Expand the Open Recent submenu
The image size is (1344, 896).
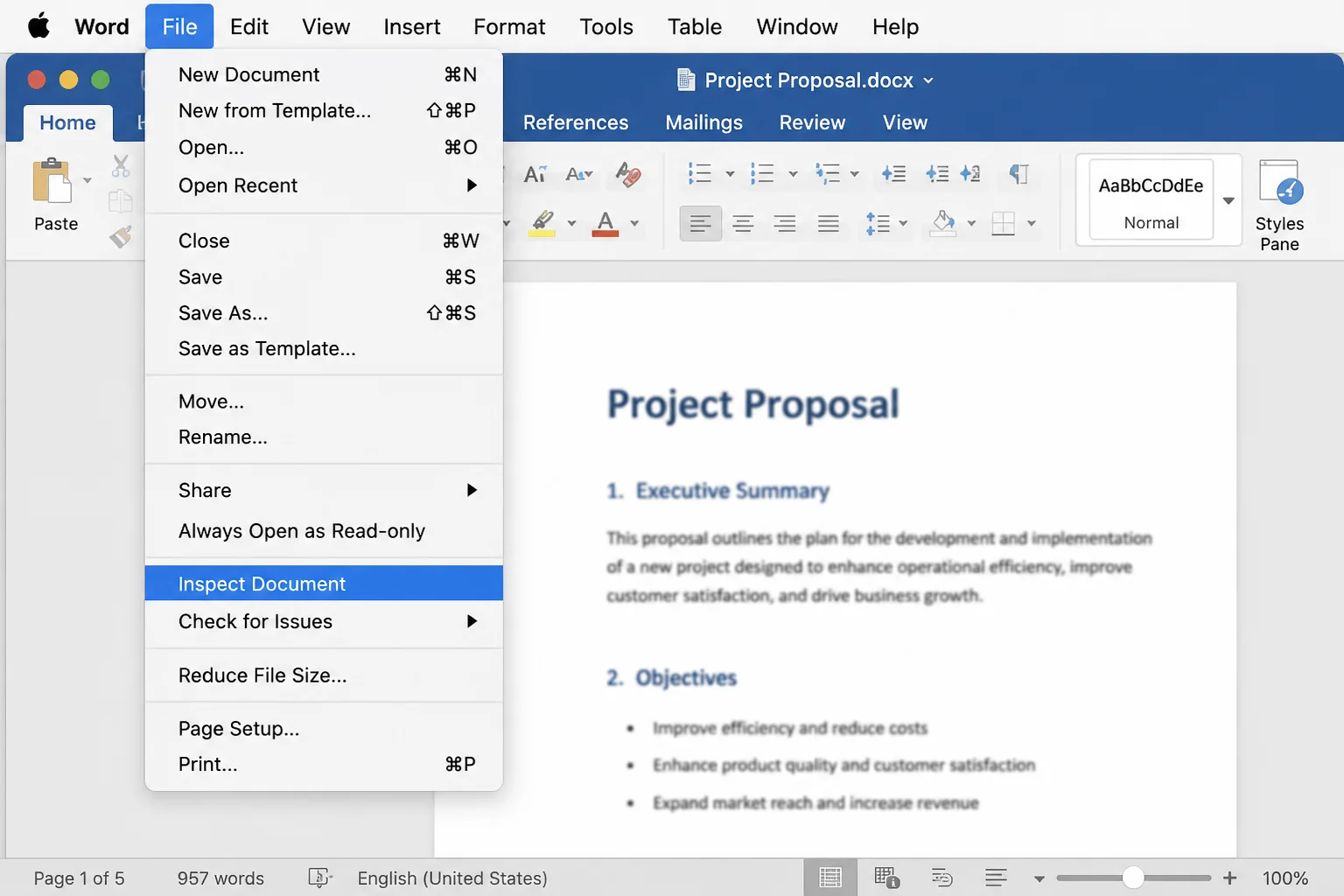(x=324, y=185)
